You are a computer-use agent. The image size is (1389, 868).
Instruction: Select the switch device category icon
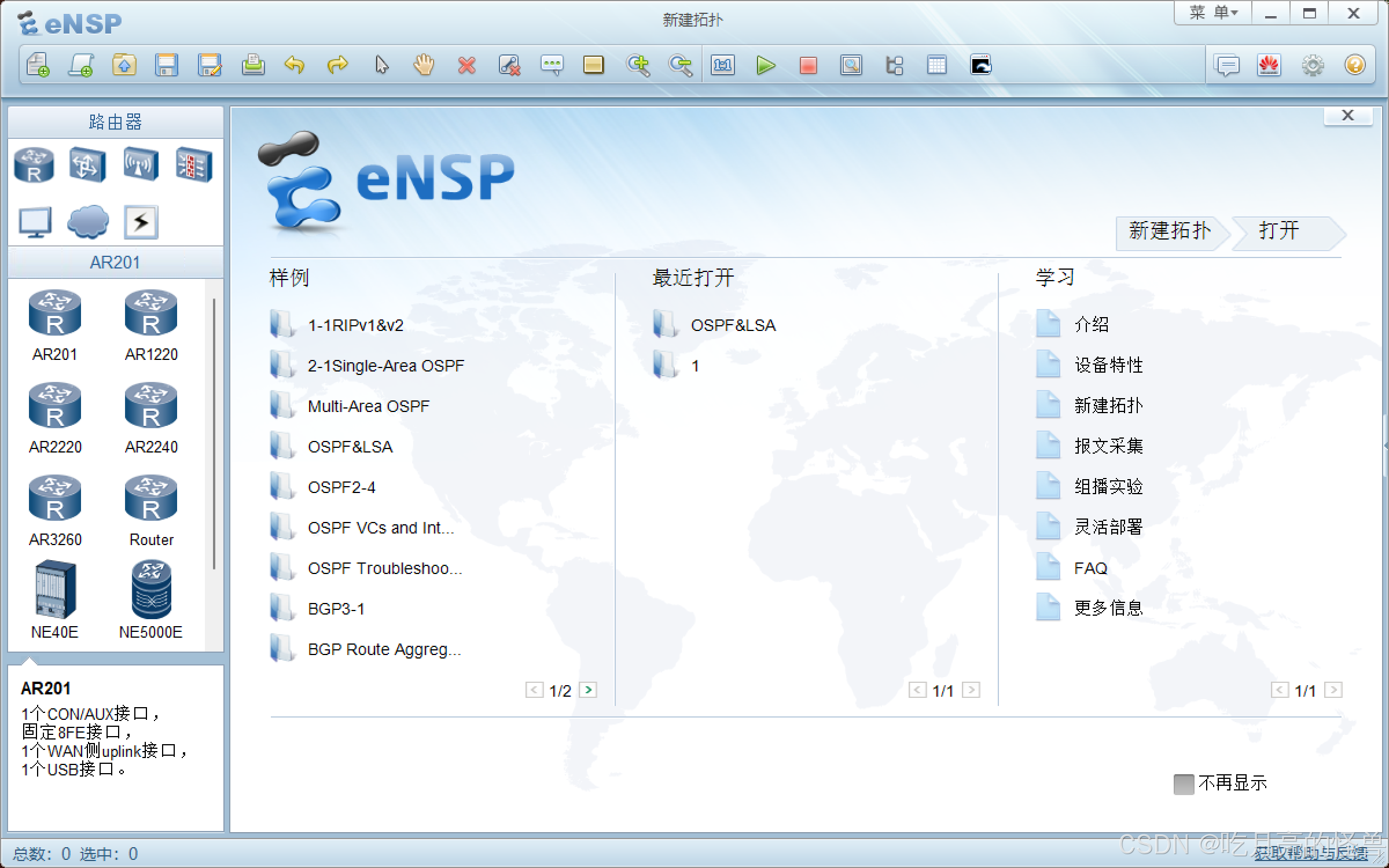pyautogui.click(x=87, y=164)
